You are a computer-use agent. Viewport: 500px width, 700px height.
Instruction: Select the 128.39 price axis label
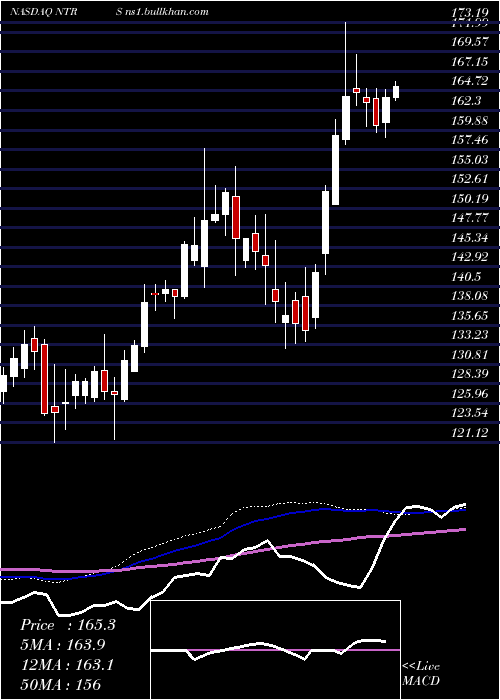click(471, 374)
